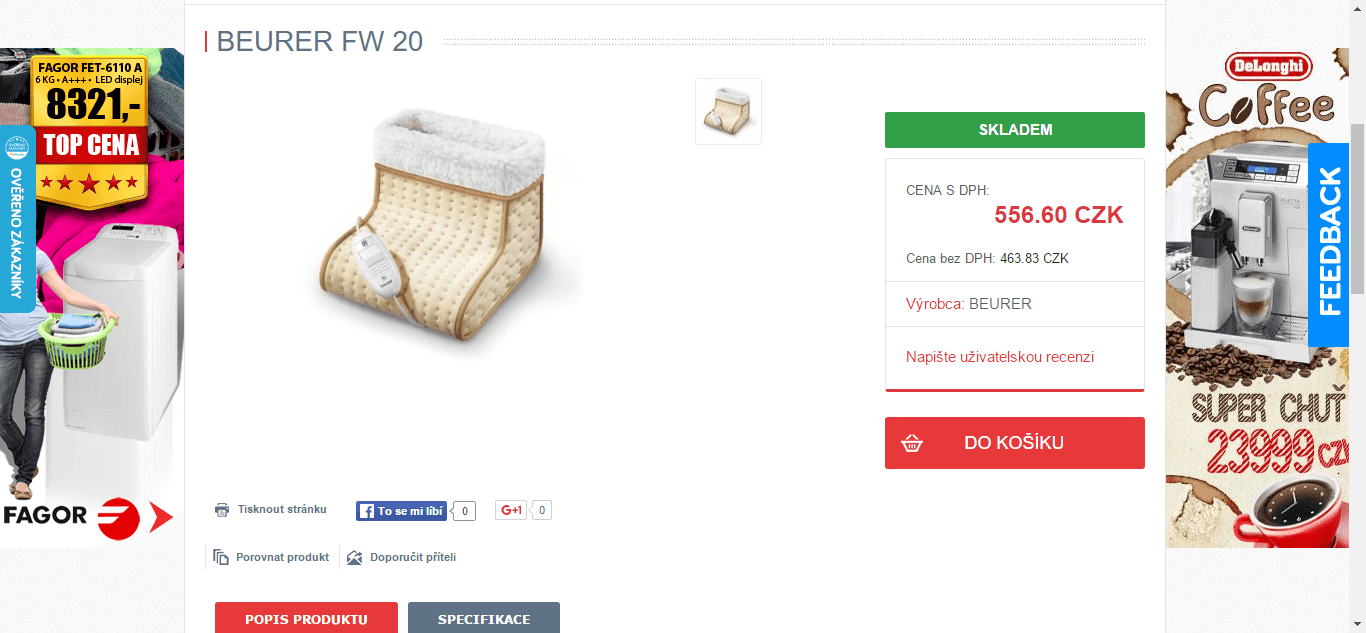Open the Popis produktu tab
The height and width of the screenshot is (633, 1366).
tap(306, 618)
